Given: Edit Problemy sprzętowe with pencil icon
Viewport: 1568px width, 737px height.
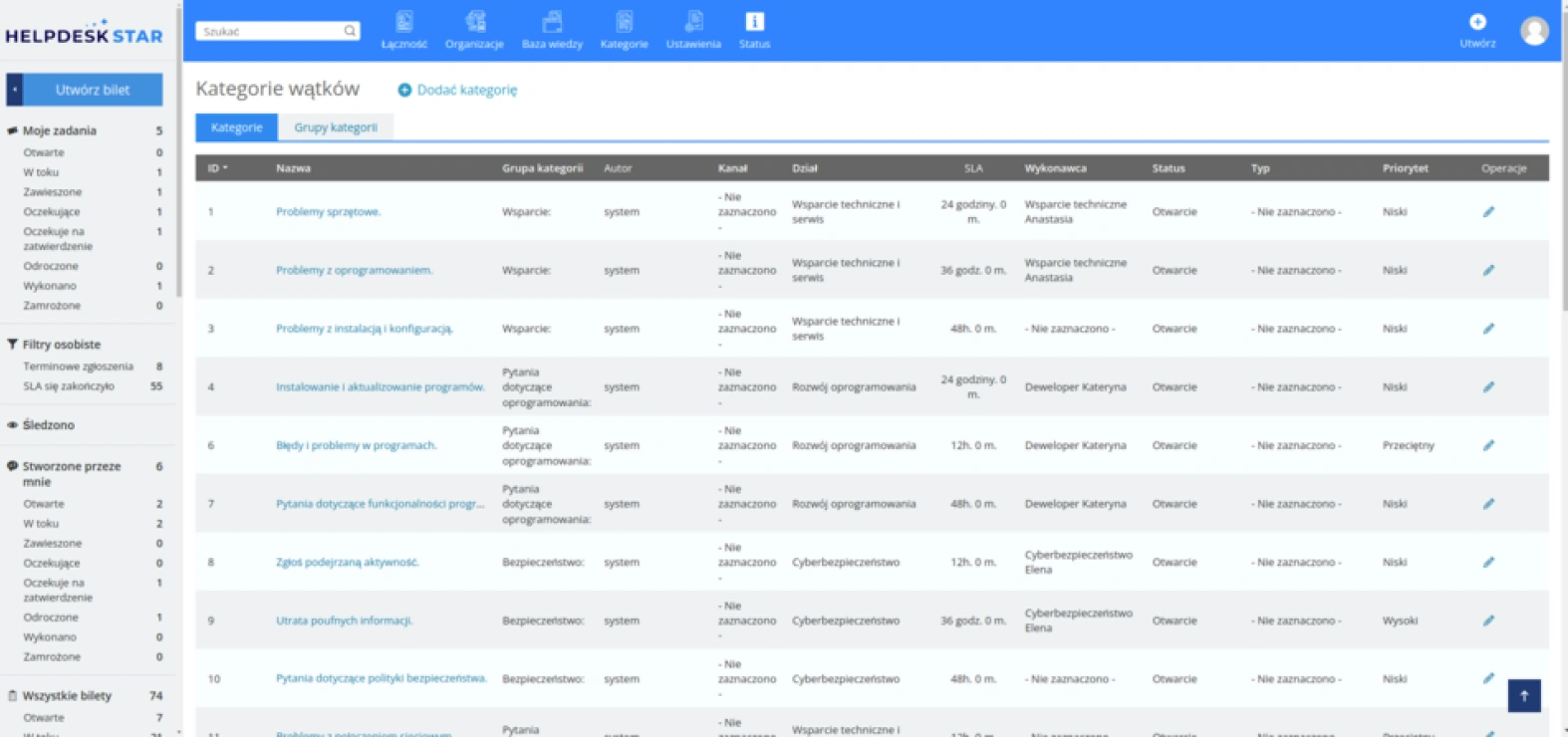Looking at the screenshot, I should point(1488,211).
